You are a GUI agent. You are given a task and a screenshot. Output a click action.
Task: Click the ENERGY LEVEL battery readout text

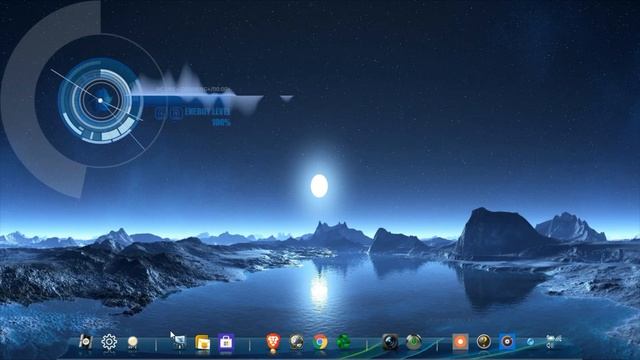(x=207, y=116)
